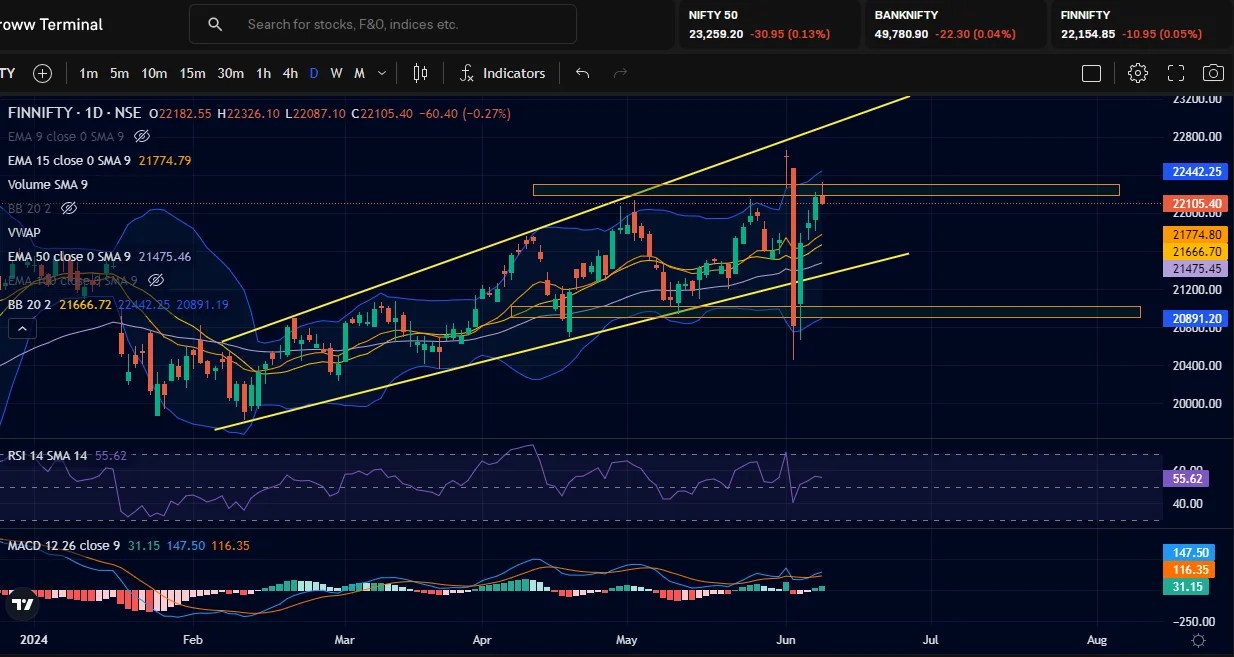Screen dimensions: 1234x657
Task: Undo the last chart action
Action: click(582, 73)
